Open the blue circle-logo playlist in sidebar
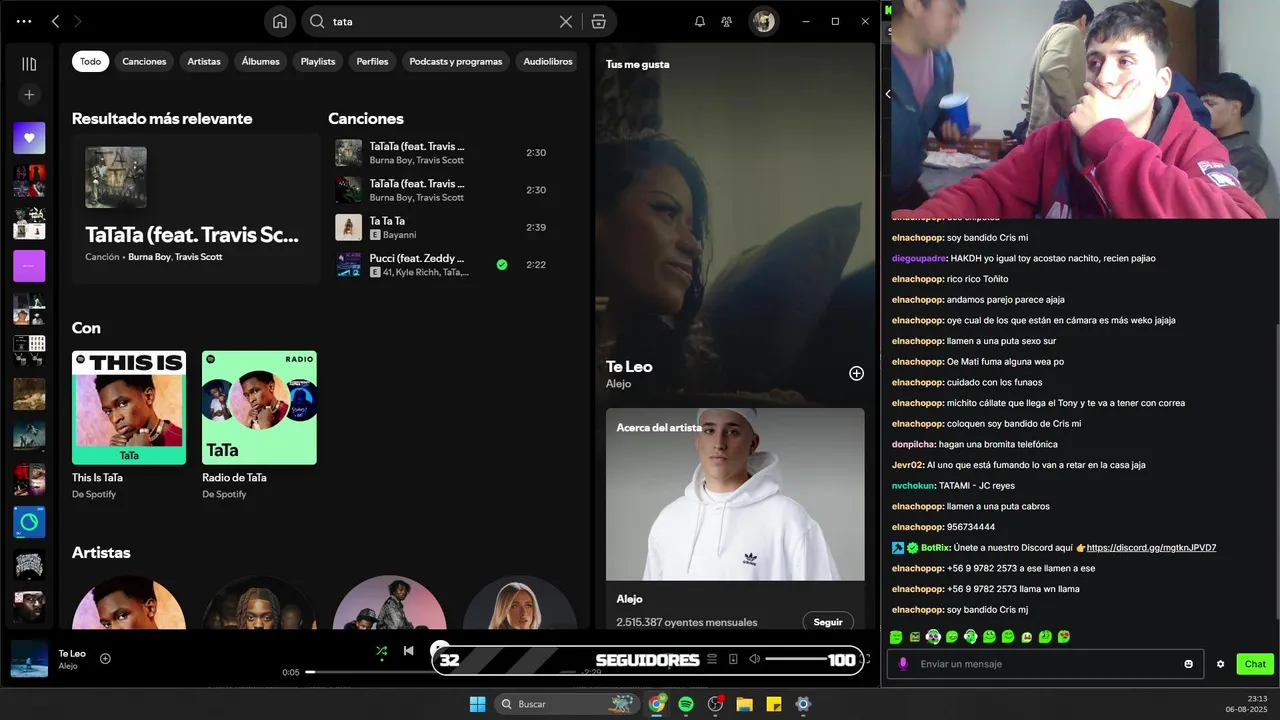 29,522
